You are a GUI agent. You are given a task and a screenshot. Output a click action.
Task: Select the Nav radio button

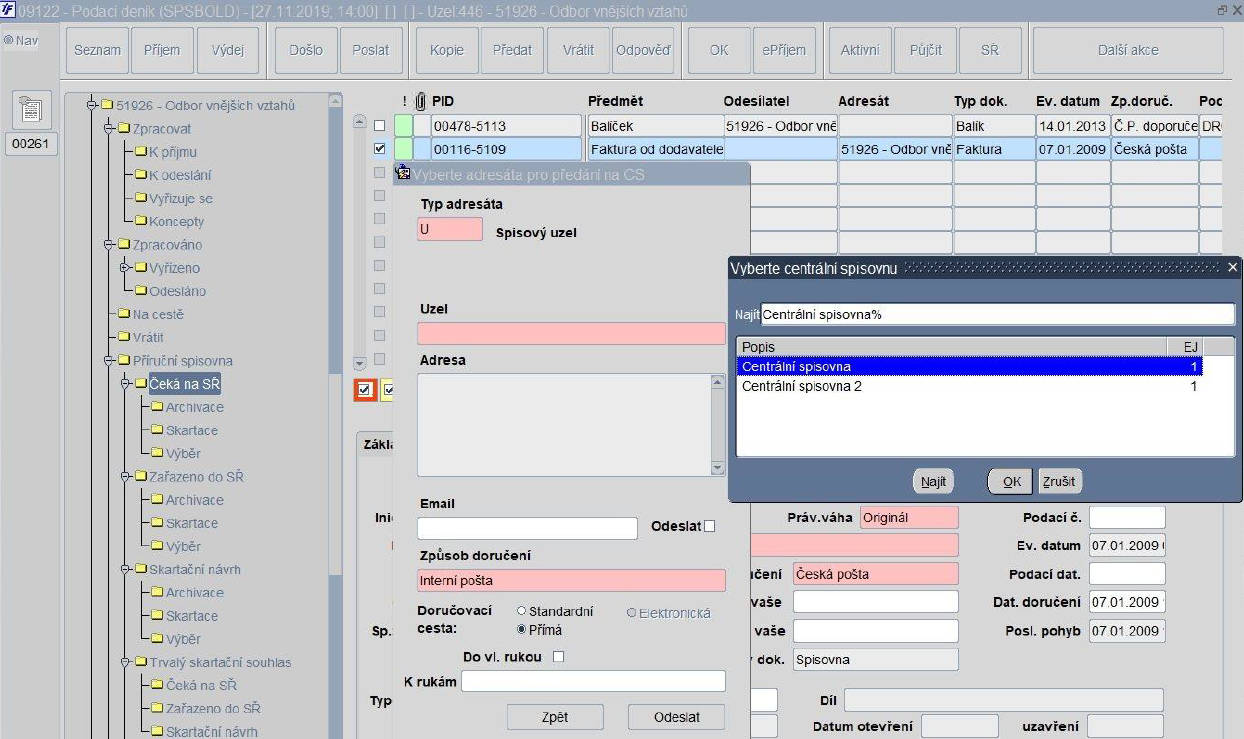point(8,41)
